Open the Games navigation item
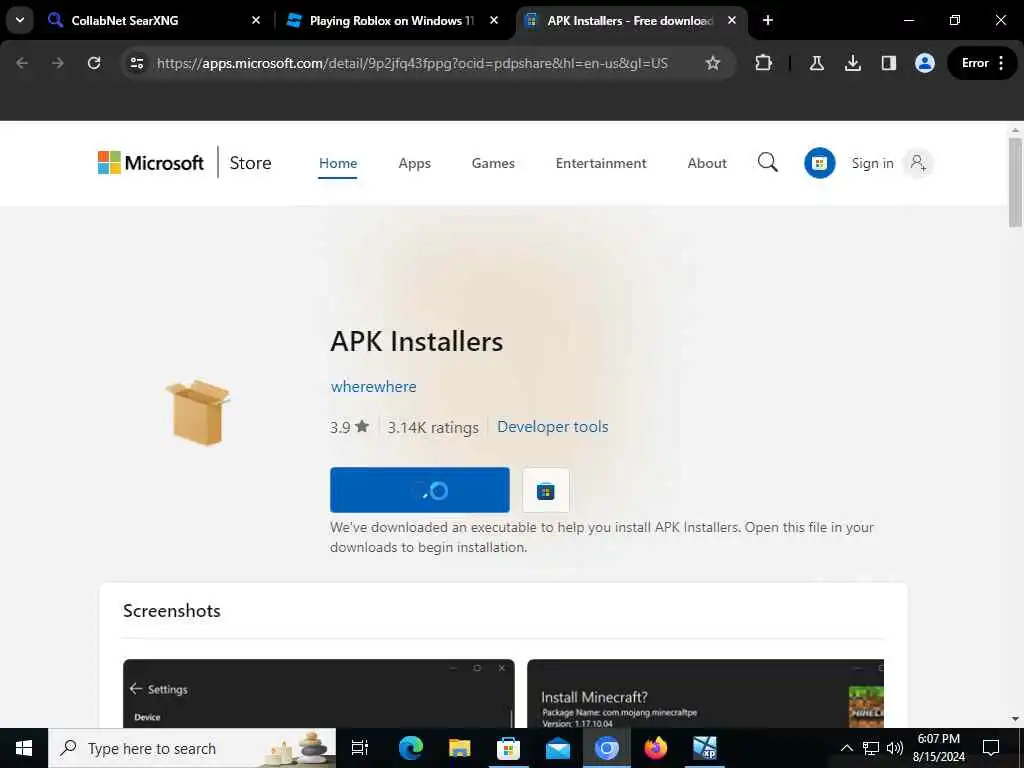The image size is (1024, 768). [493, 163]
